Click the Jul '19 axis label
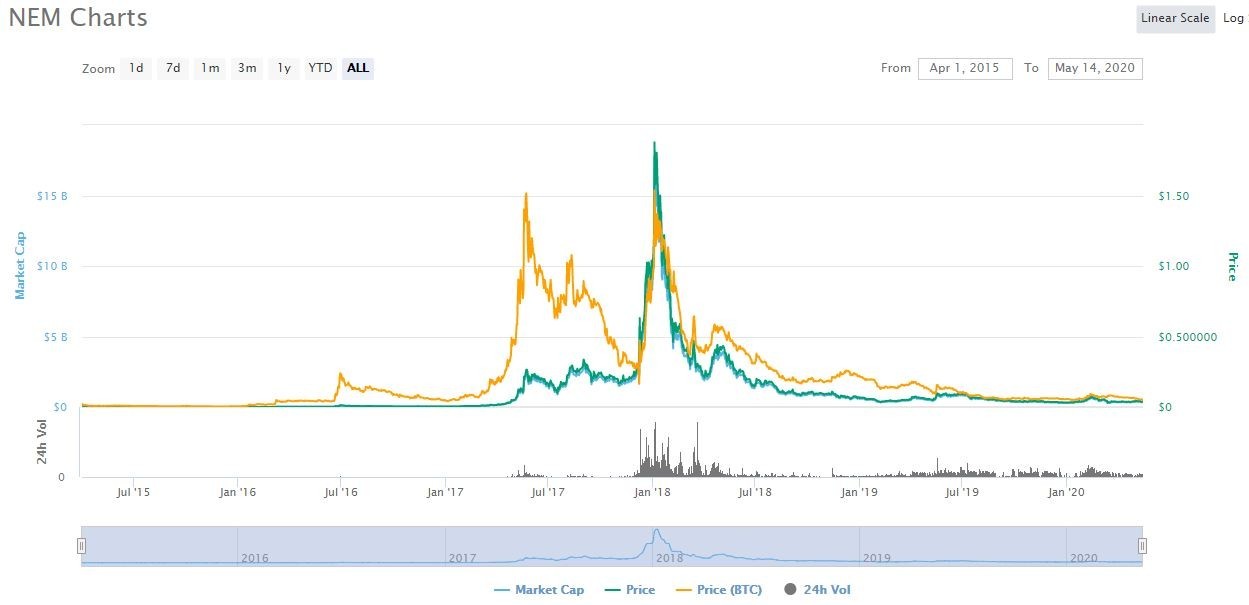Viewport: 1249px width, 605px height. click(962, 492)
